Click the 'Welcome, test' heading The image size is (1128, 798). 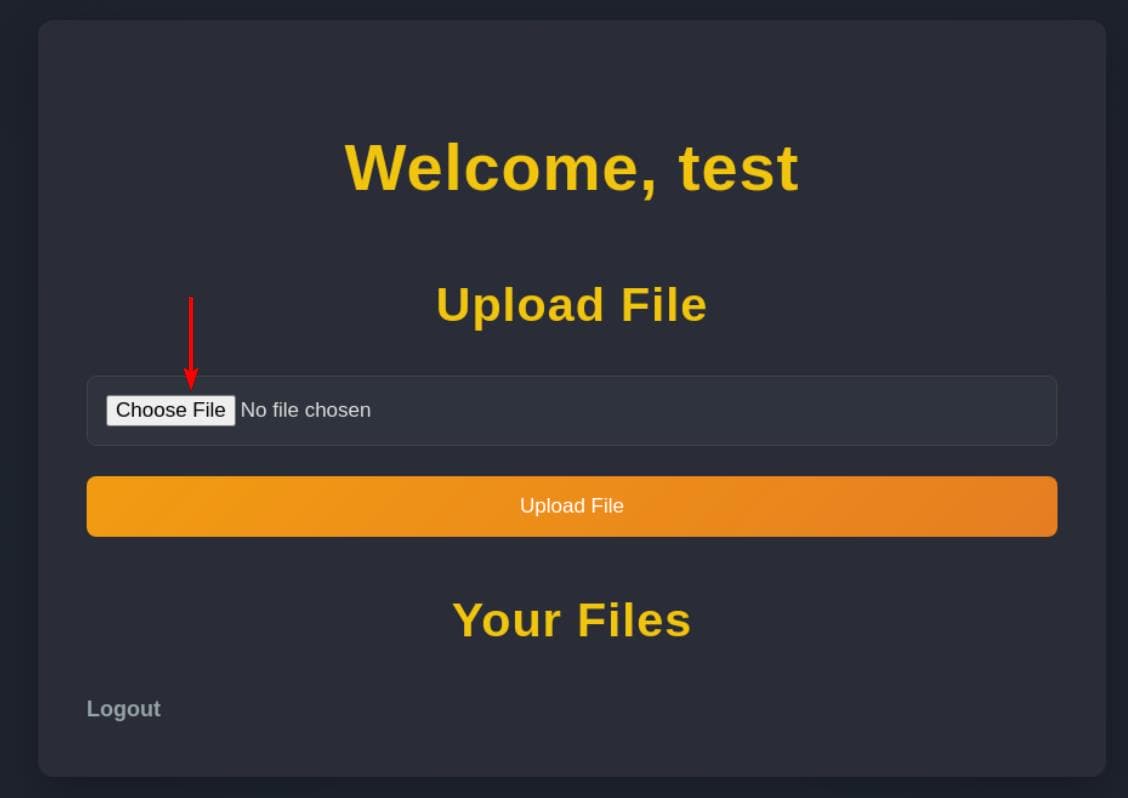(x=571, y=168)
